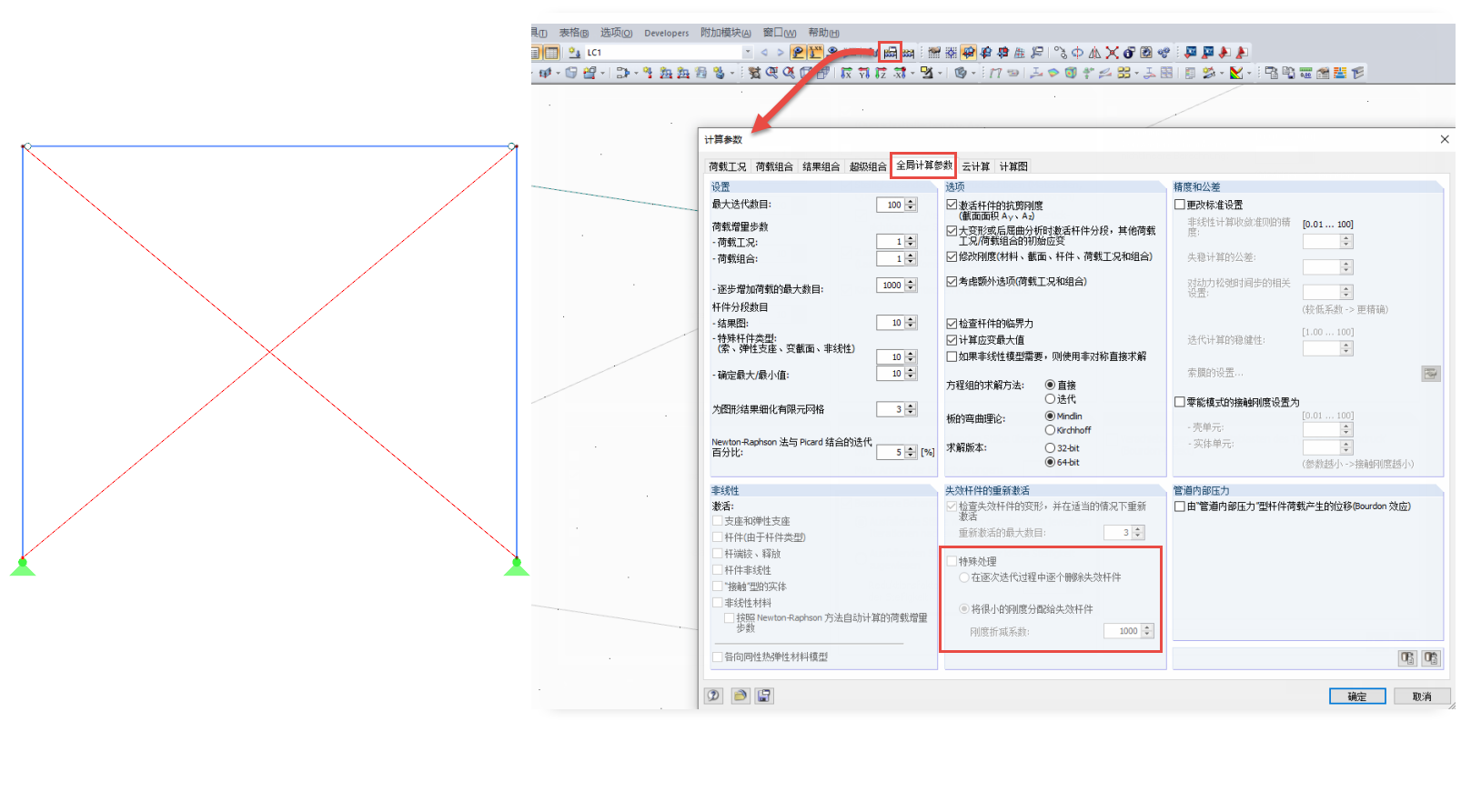Viewport: 1461px width, 812px height.
Task: Enable 零能模式的接触刚度设置为 checkbox
Action: coord(1180,401)
